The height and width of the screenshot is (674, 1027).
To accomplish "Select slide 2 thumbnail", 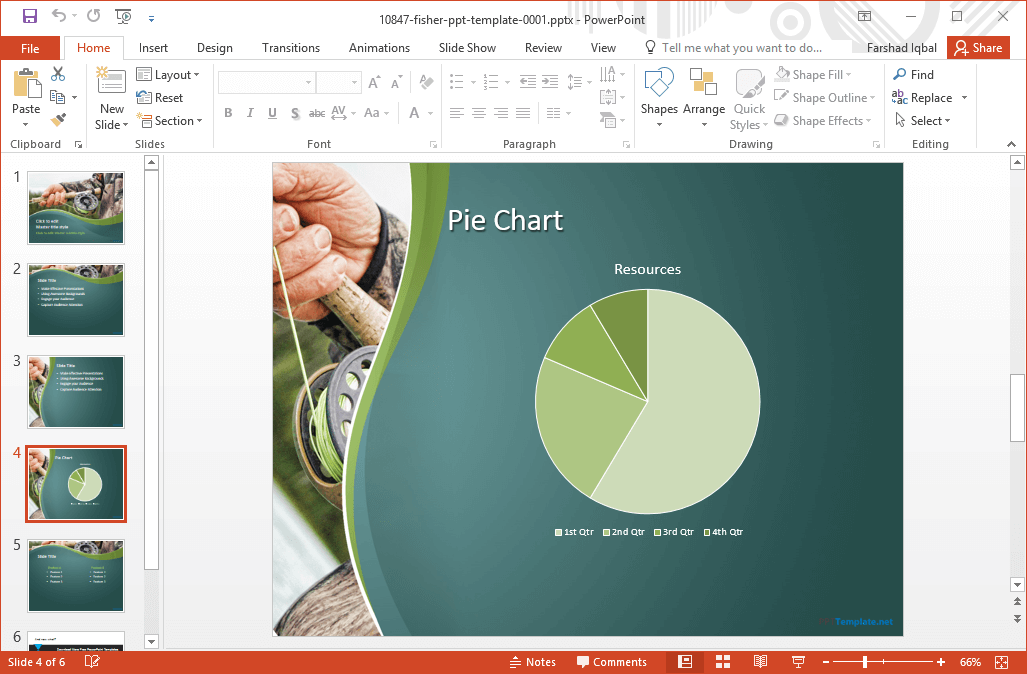I will pos(76,300).
